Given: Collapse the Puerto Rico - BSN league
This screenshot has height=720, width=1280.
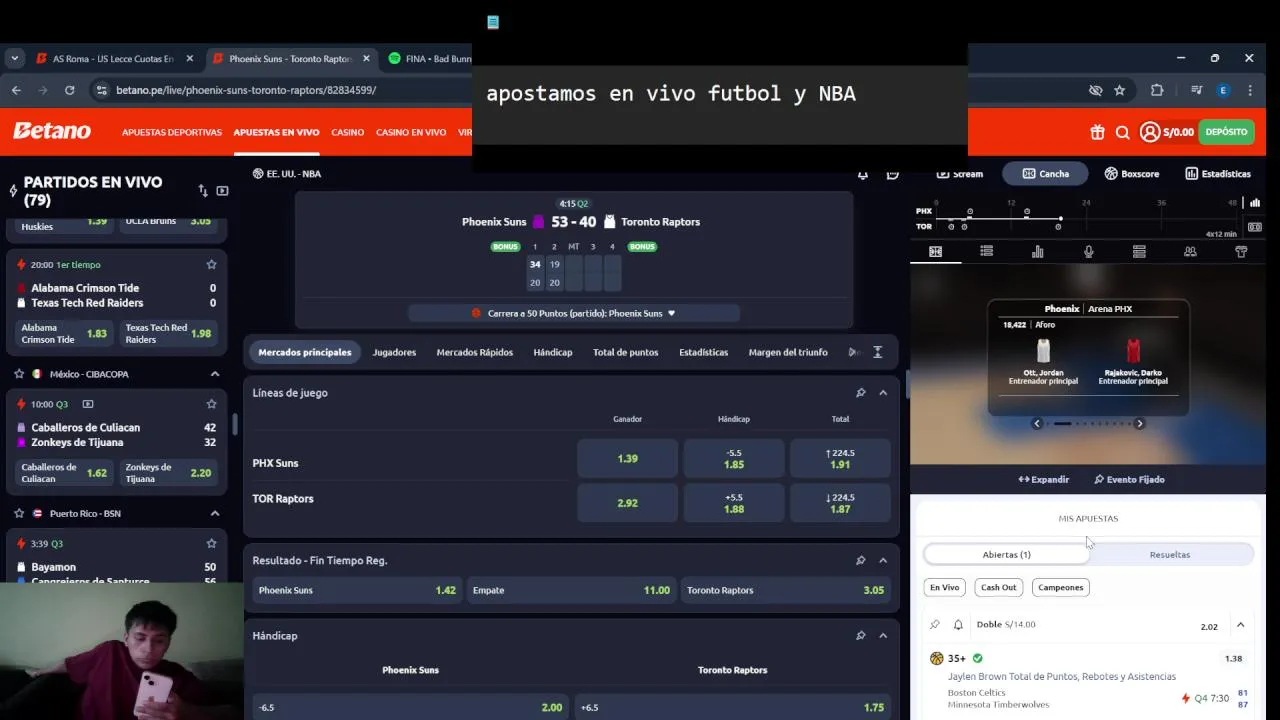Looking at the screenshot, I should (214, 514).
